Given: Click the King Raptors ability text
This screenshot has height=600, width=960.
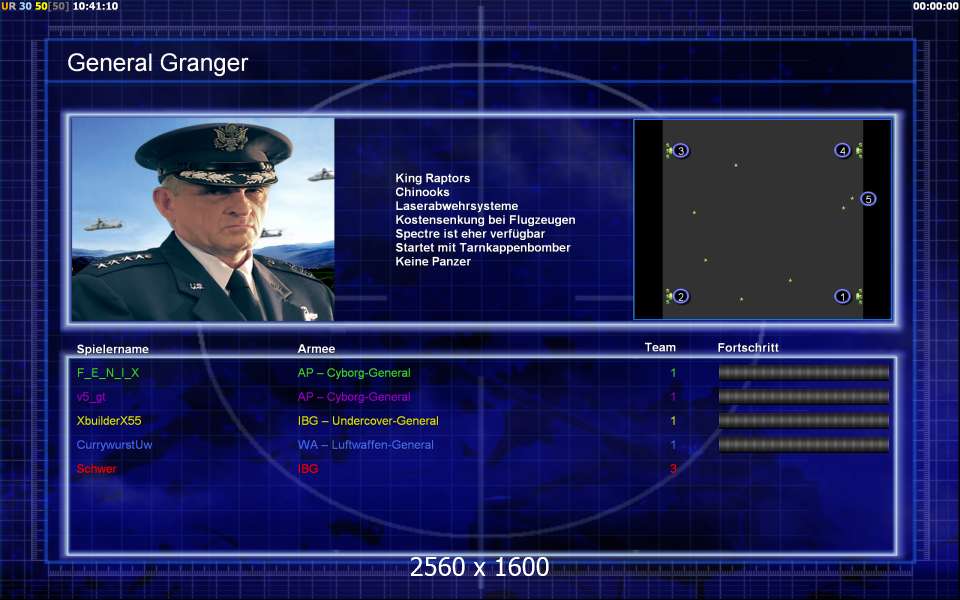Looking at the screenshot, I should [433, 178].
